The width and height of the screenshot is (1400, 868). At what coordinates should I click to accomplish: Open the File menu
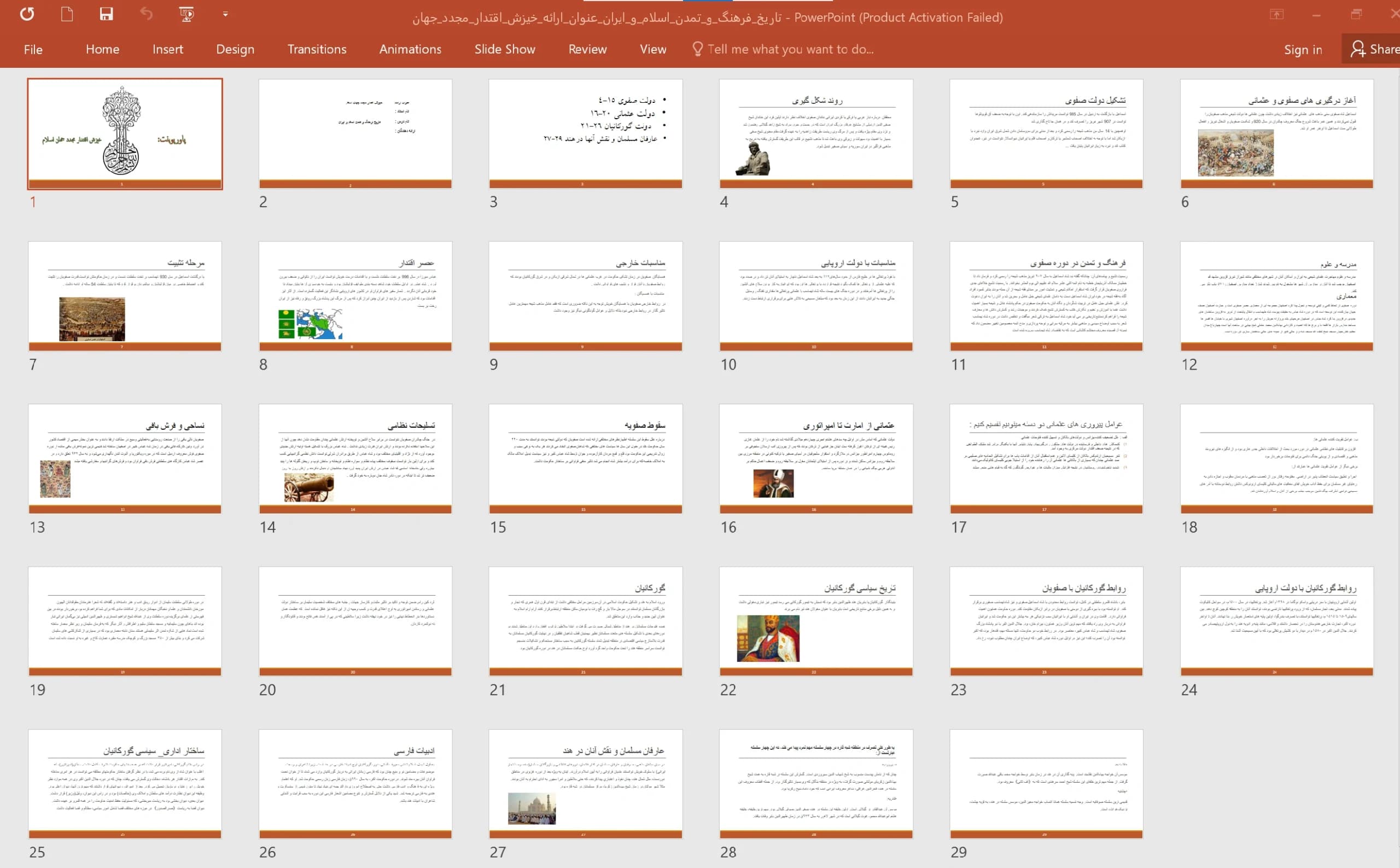click(x=33, y=49)
